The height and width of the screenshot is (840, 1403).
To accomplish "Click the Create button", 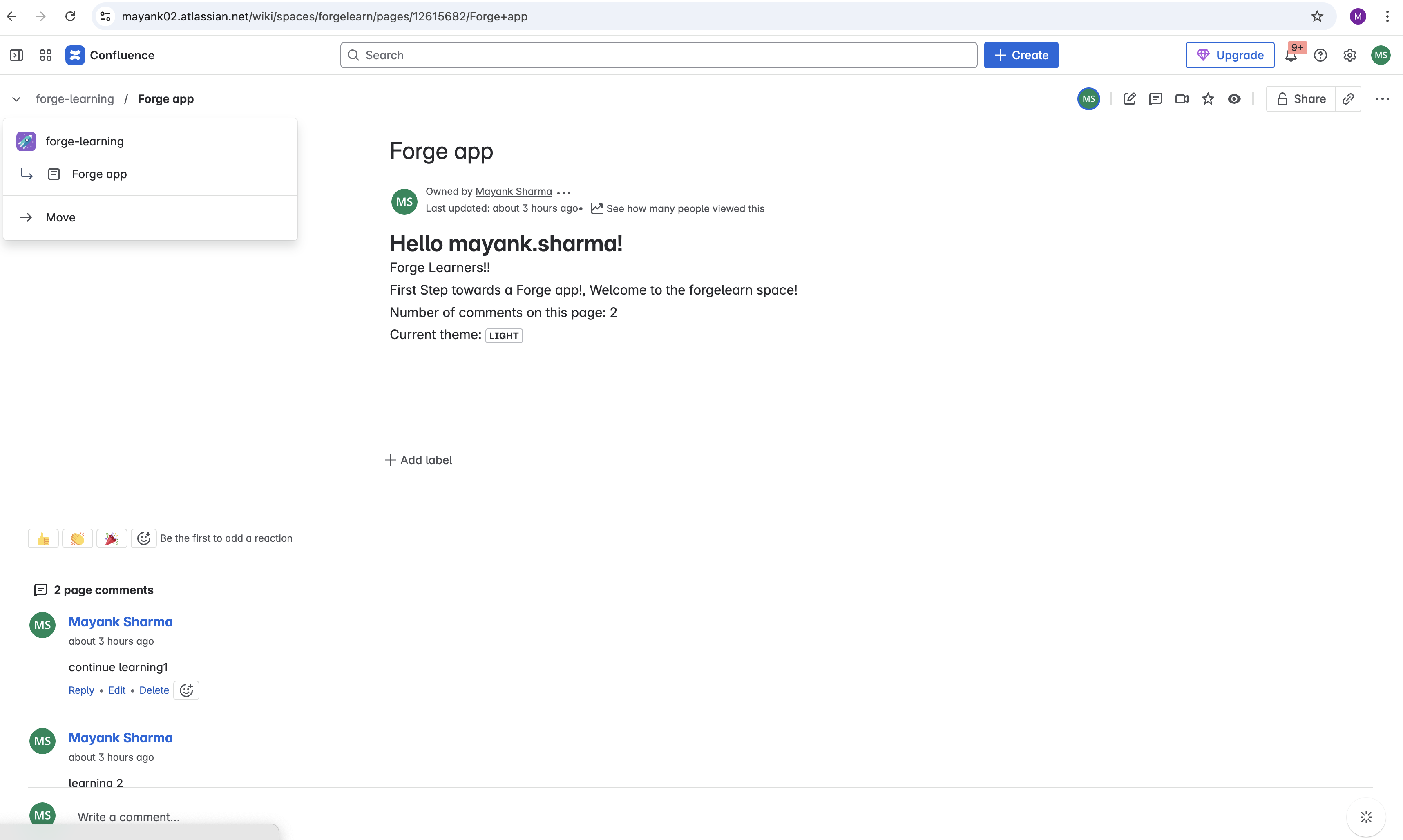I will click(x=1021, y=55).
